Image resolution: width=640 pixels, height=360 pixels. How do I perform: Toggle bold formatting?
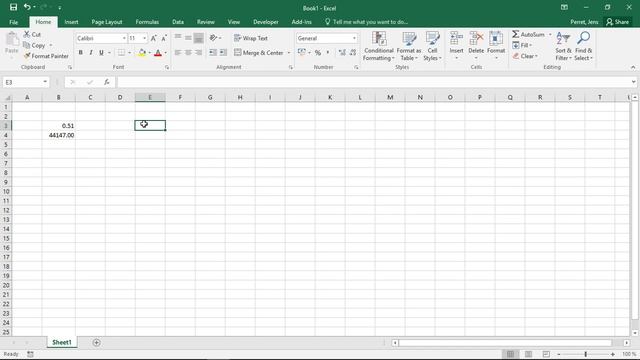click(x=80, y=53)
